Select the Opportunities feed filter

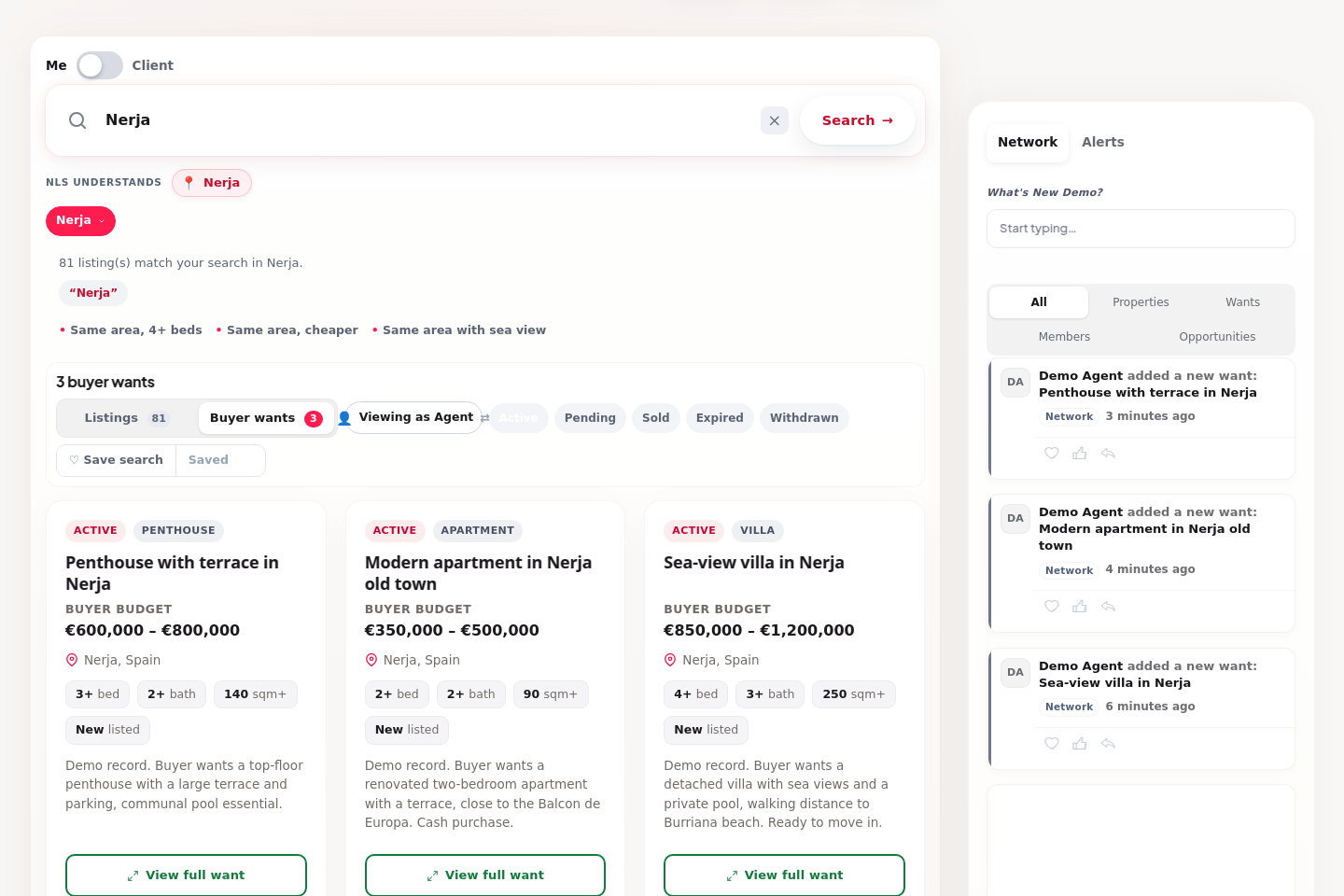pos(1217,337)
